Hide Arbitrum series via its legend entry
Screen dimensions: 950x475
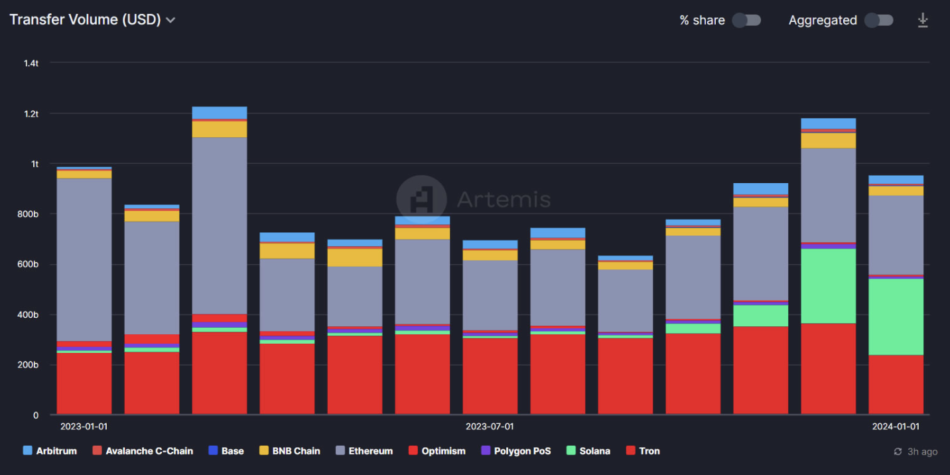pyautogui.click(x=52, y=451)
